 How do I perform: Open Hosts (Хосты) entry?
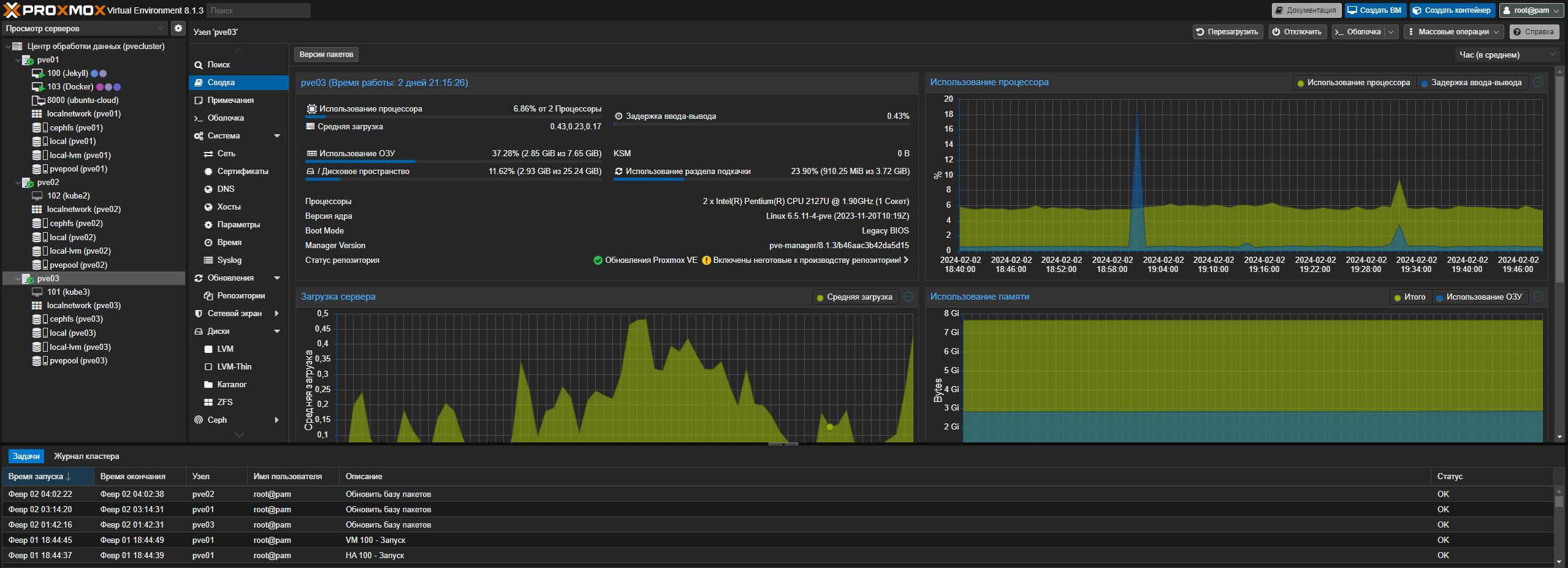(x=238, y=207)
